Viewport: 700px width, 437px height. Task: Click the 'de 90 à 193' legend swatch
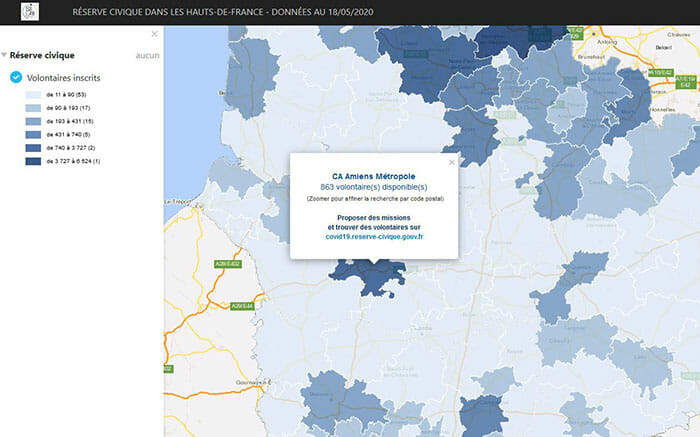point(34,107)
